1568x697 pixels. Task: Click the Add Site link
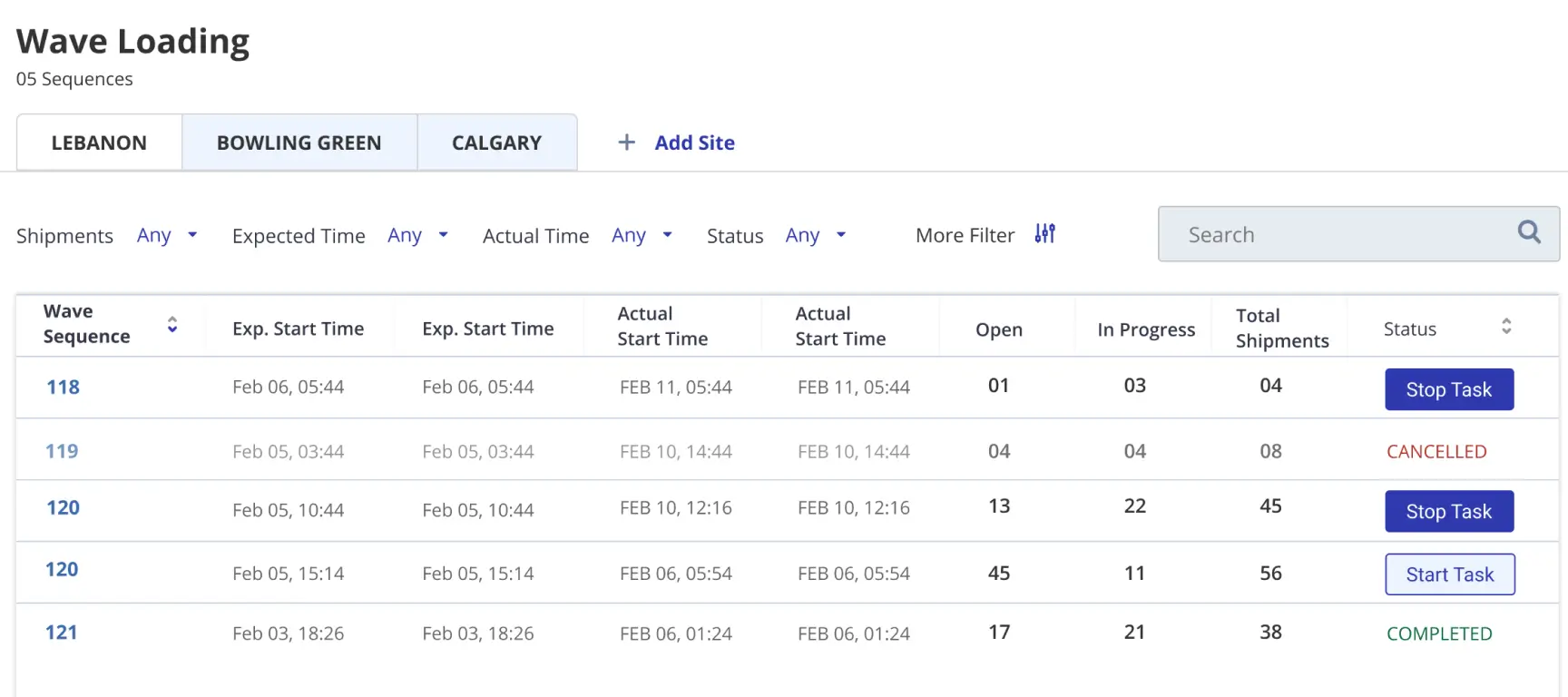(x=695, y=142)
